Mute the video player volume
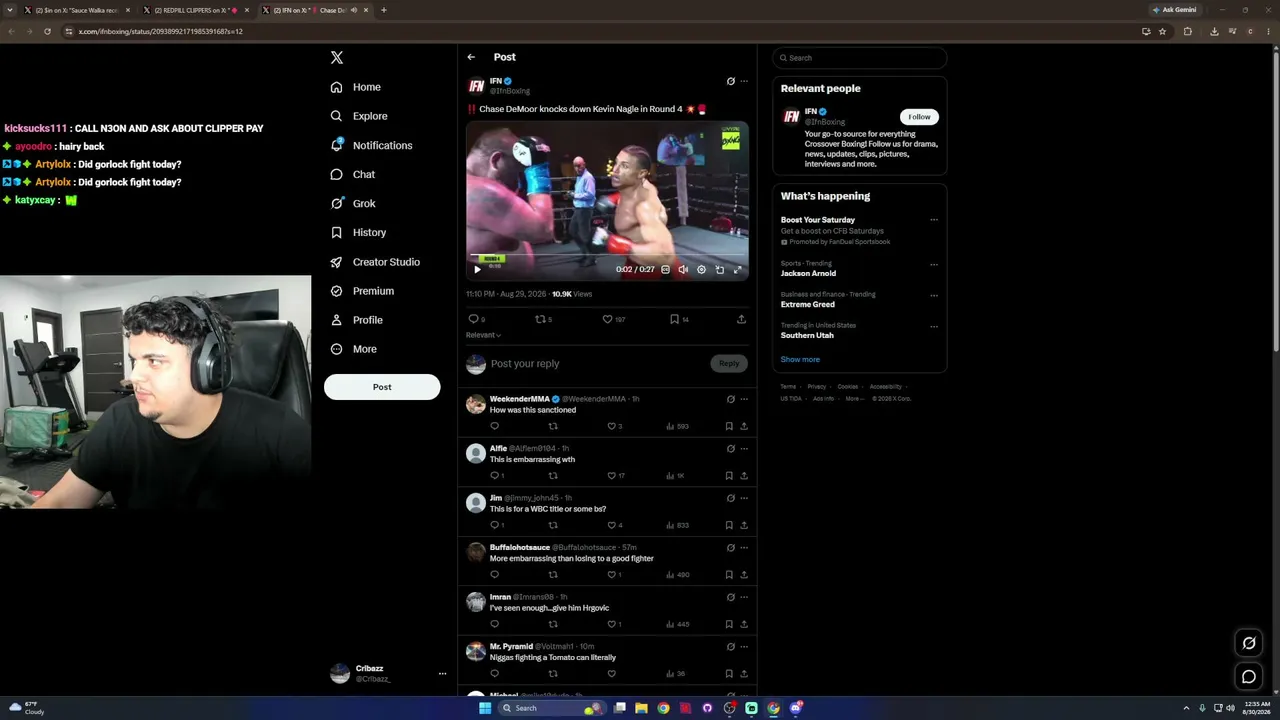 coord(683,269)
